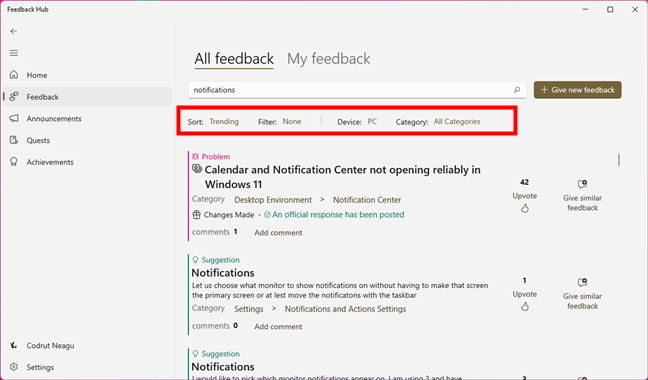Image resolution: width=648 pixels, height=380 pixels.
Task: Click the feedback list scrollbar
Action: [x=619, y=160]
